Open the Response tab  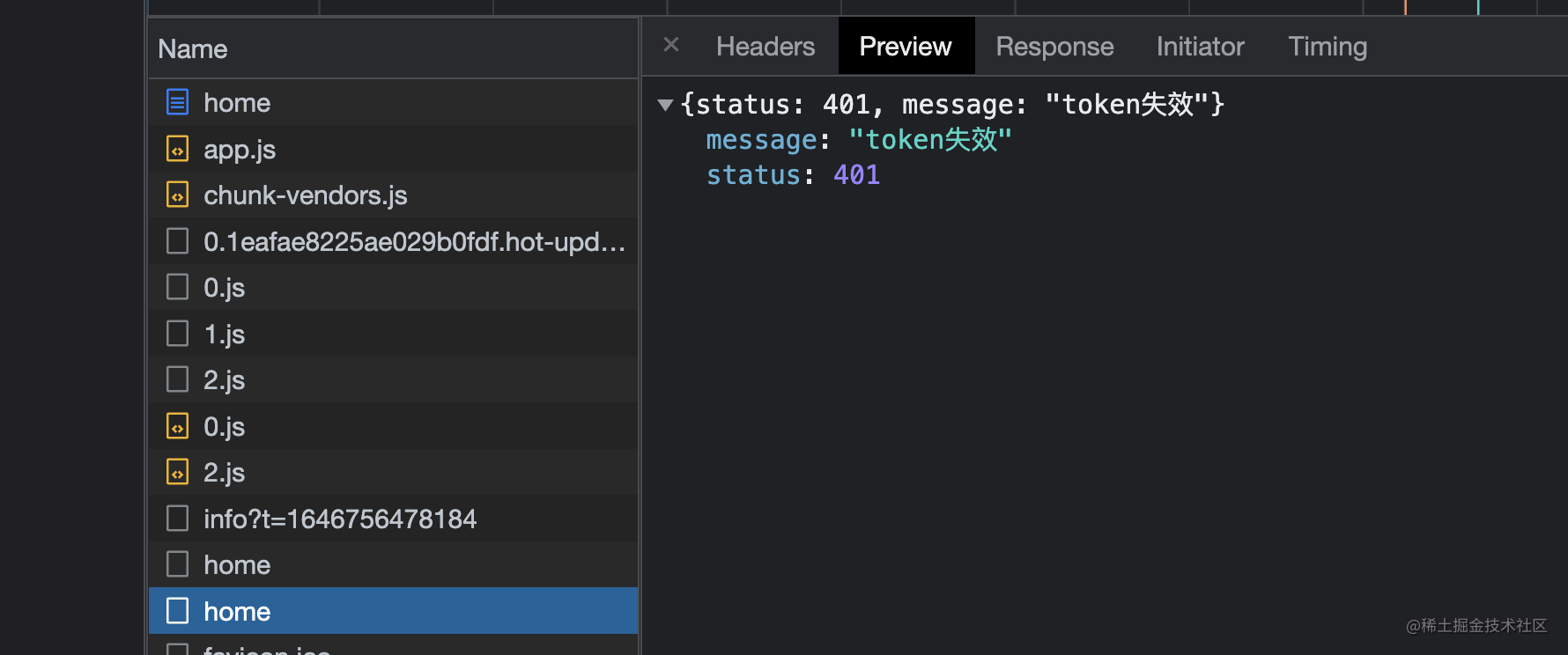(x=1054, y=47)
